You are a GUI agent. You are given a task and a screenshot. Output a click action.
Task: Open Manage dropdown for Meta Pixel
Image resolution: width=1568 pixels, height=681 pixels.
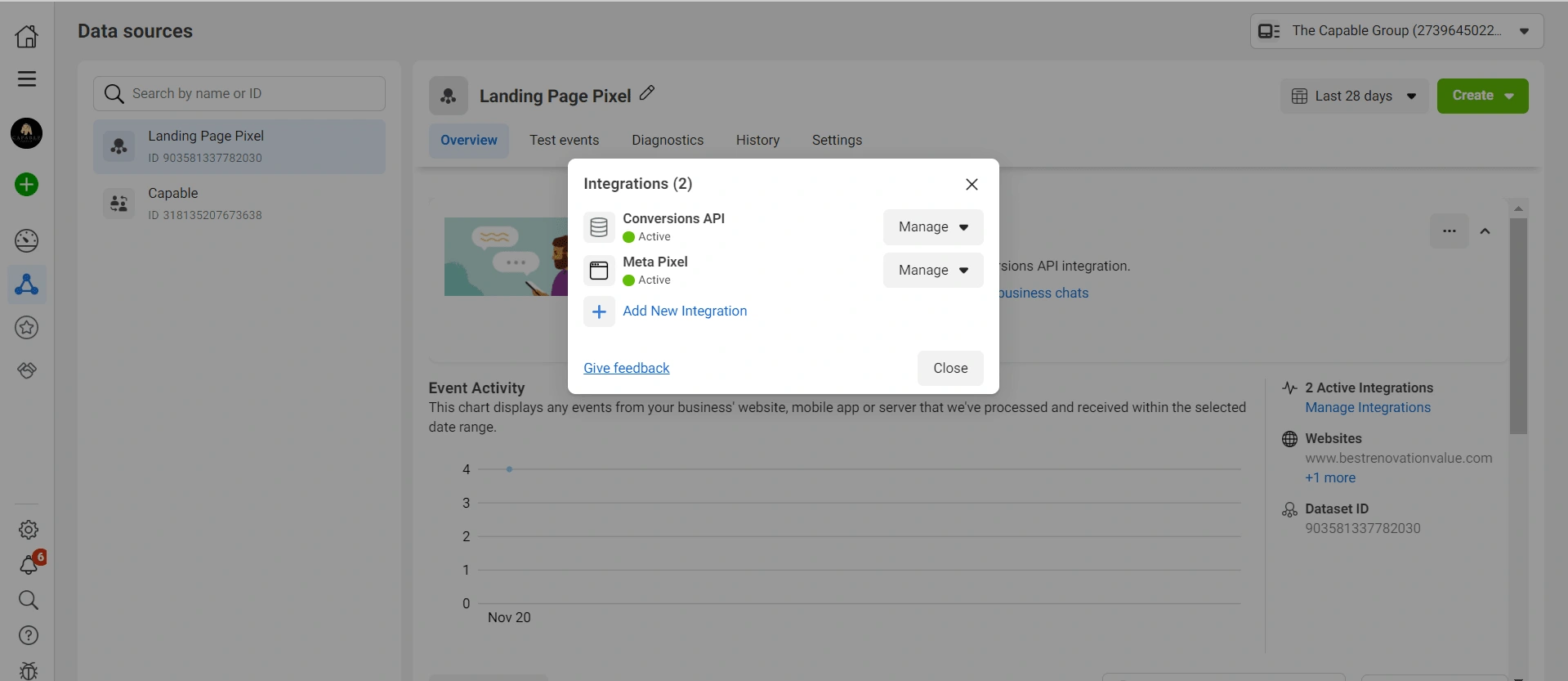932,271
